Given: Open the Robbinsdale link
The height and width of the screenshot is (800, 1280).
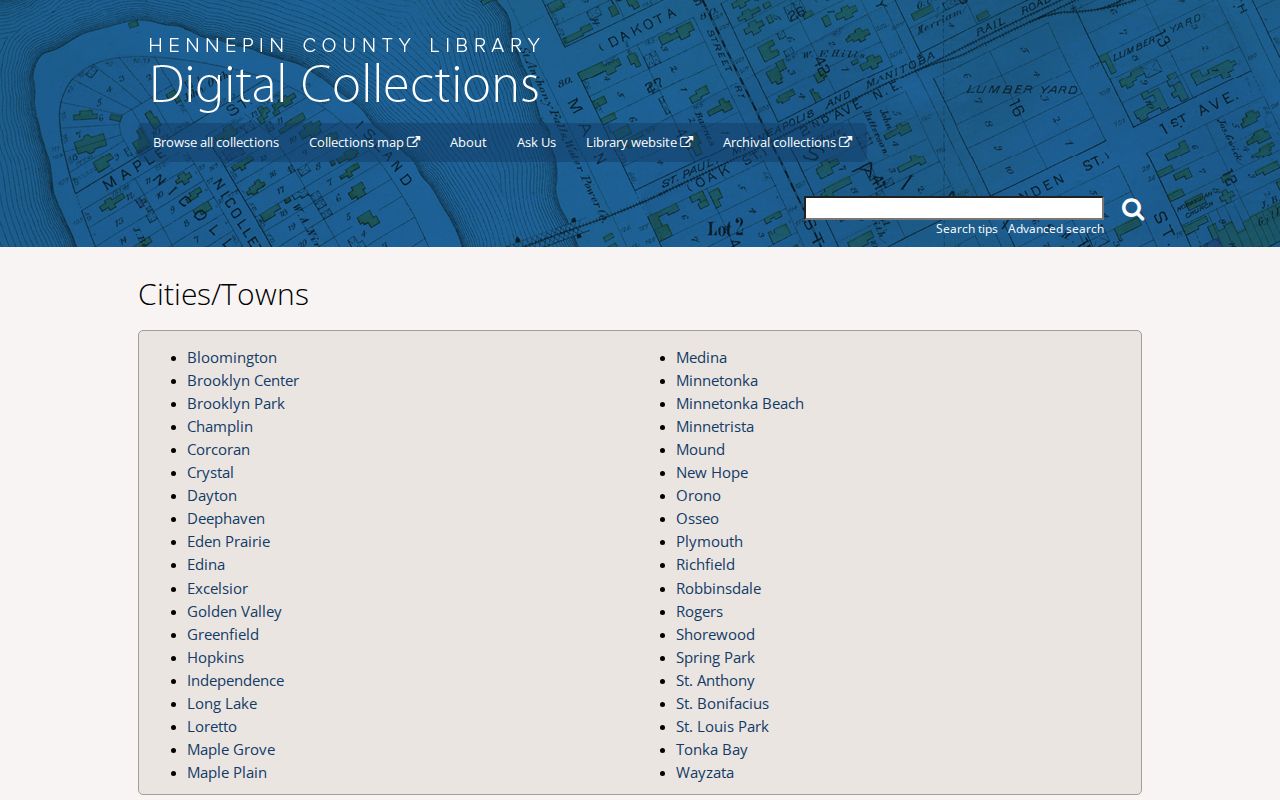Looking at the screenshot, I should pos(718,588).
